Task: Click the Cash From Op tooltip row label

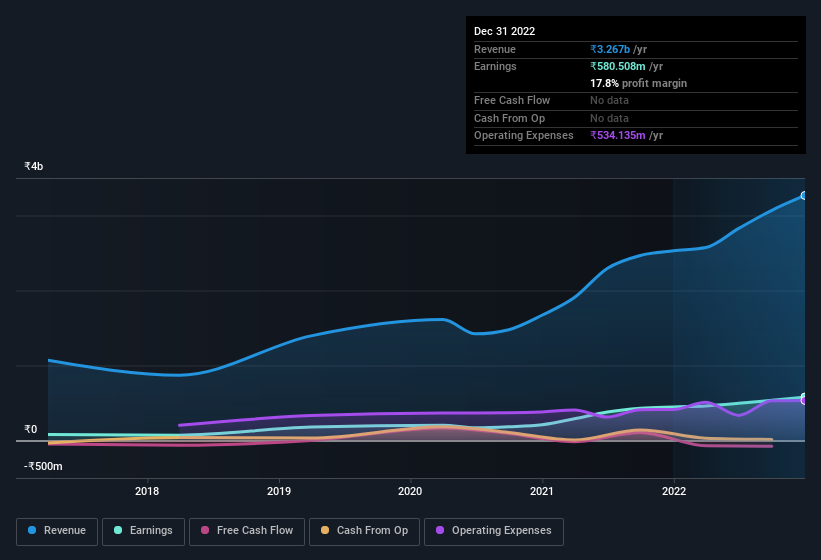Action: click(509, 118)
